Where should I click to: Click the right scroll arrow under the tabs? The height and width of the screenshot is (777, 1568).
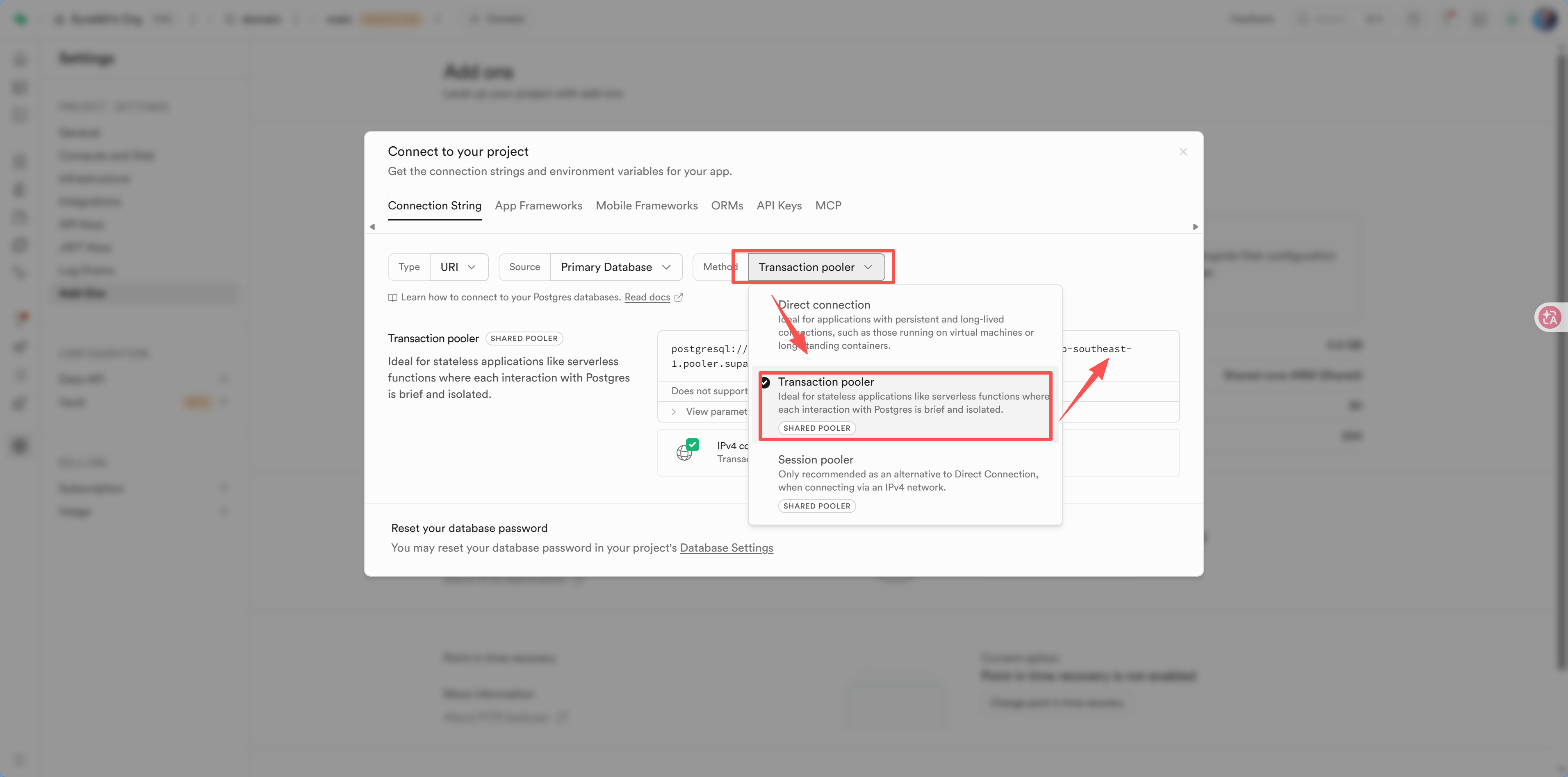1195,227
